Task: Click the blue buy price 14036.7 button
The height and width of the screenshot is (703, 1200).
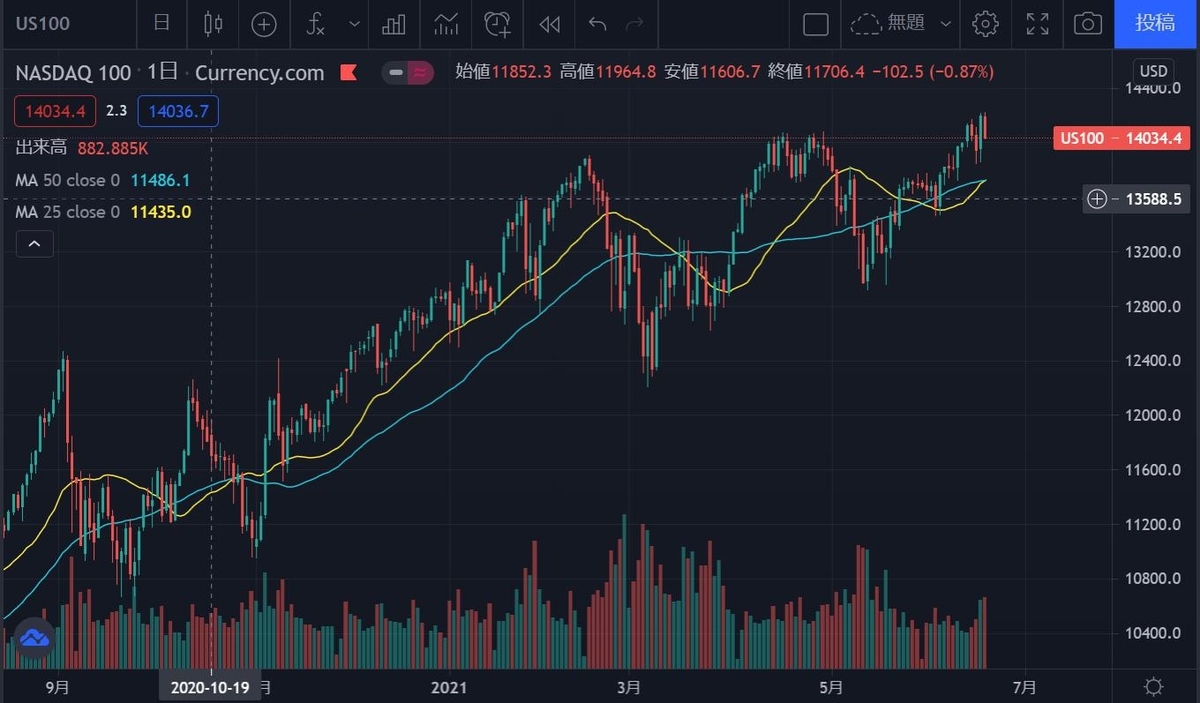Action: [178, 111]
